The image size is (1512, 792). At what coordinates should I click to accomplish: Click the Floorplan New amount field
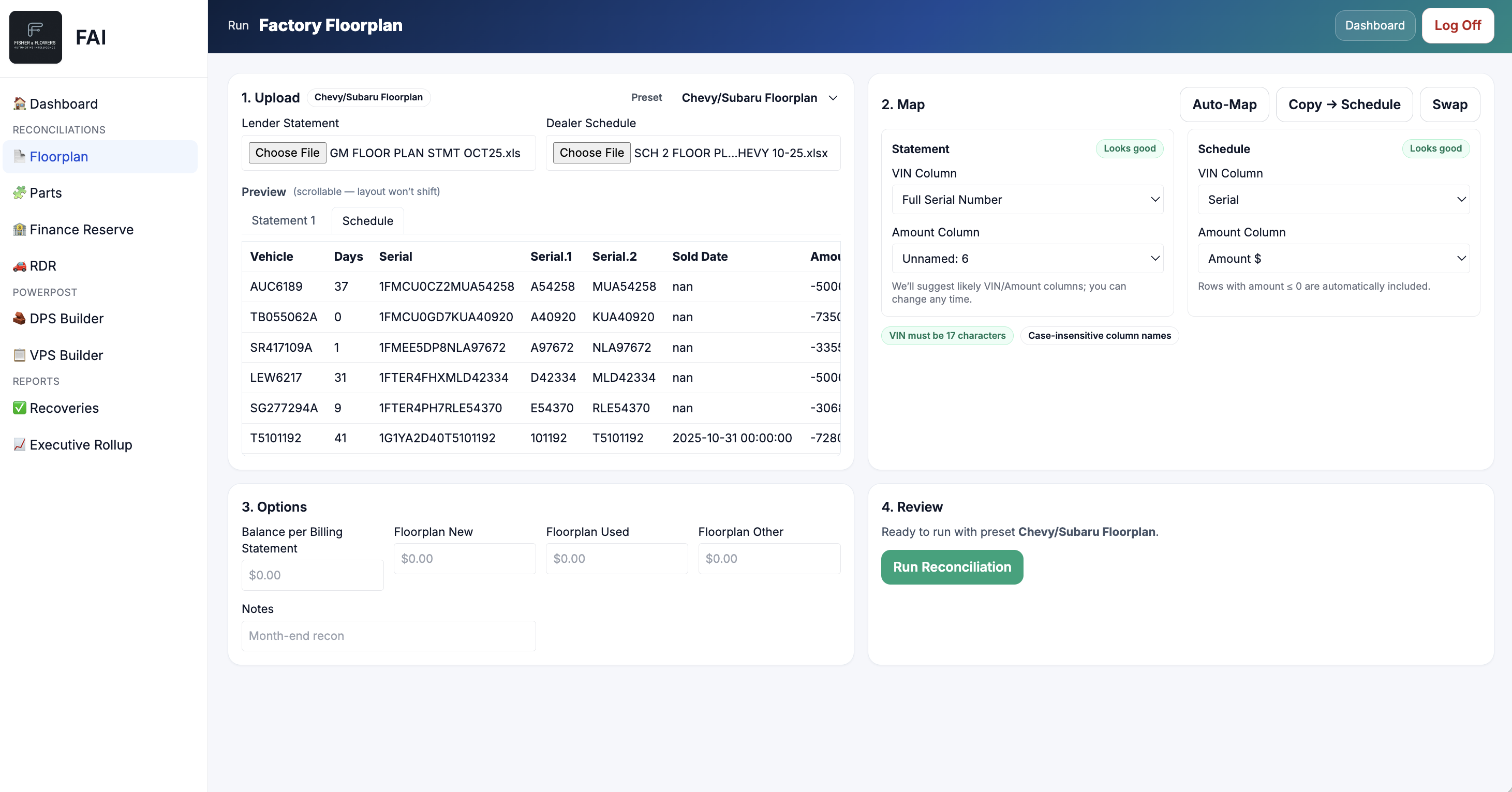coord(464,559)
